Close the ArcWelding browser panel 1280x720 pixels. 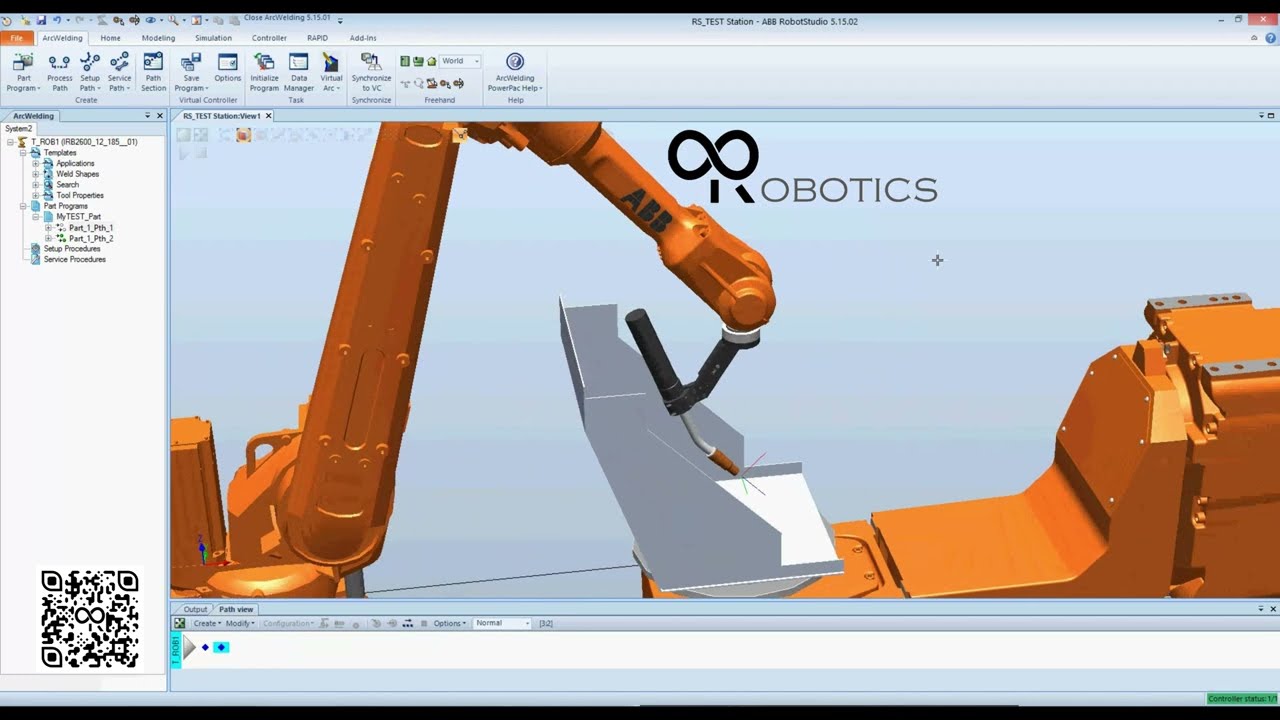159,116
